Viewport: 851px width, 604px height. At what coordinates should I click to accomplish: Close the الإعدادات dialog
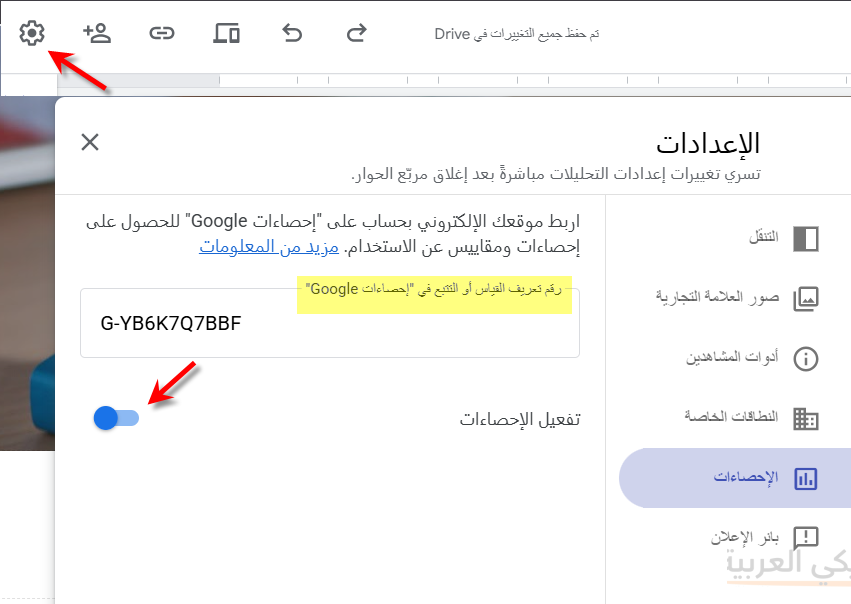pyautogui.click(x=90, y=142)
